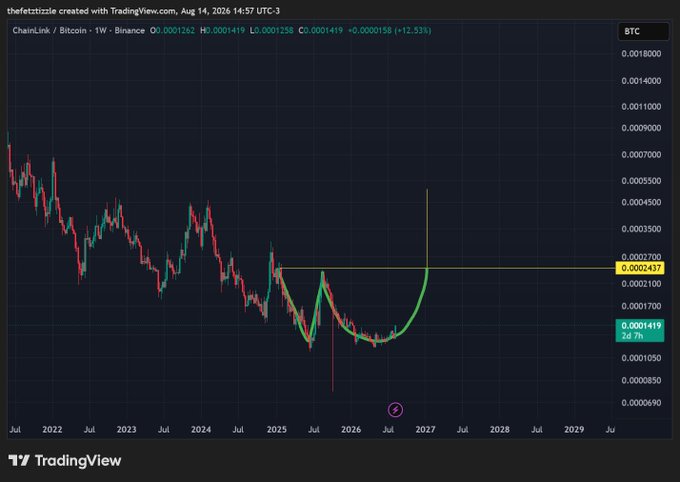Click the +0.0000158 (+12.53%) change text

389,30
